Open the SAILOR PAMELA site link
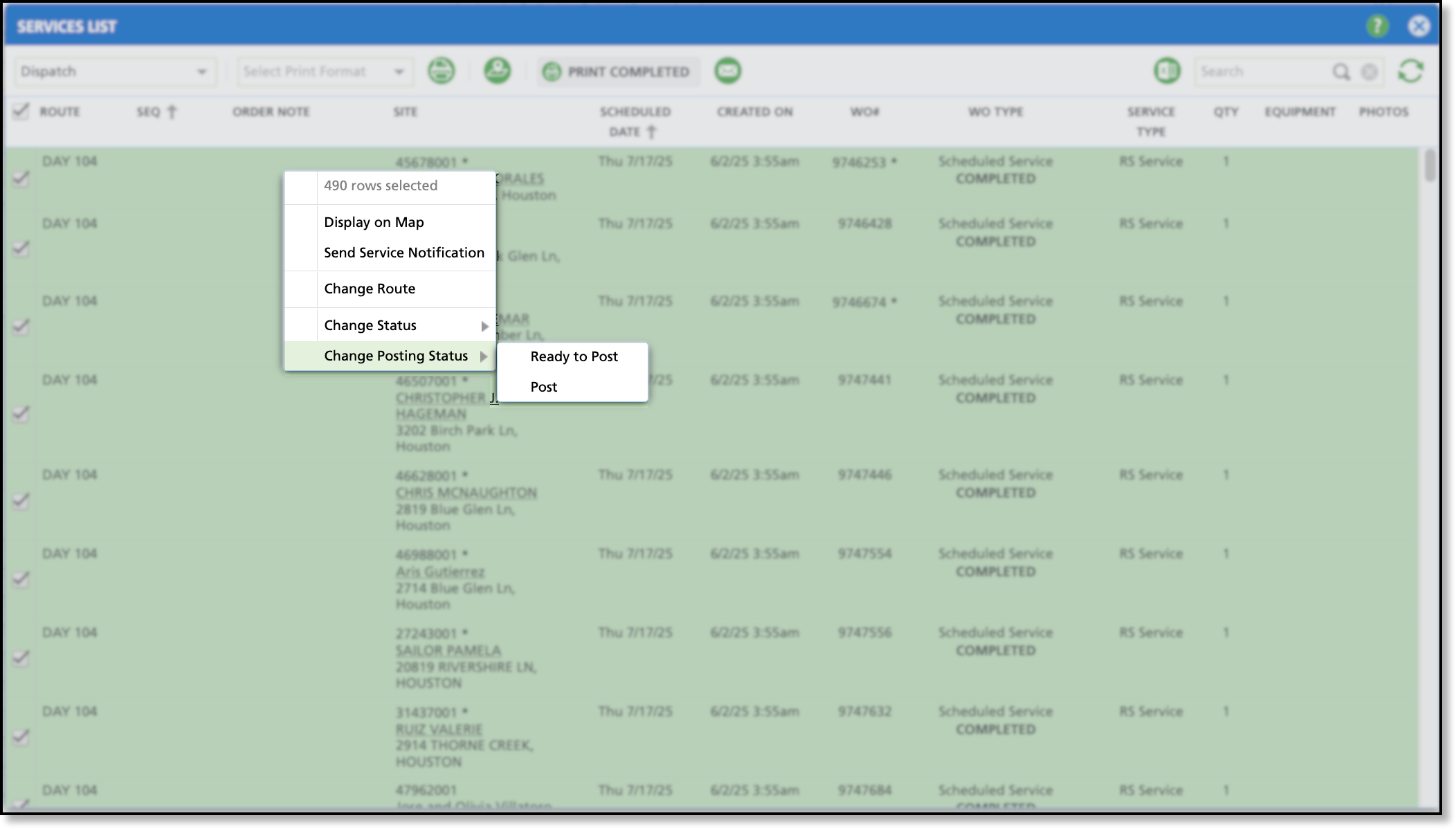Image resolution: width=1456 pixels, height=829 pixels. [448, 650]
